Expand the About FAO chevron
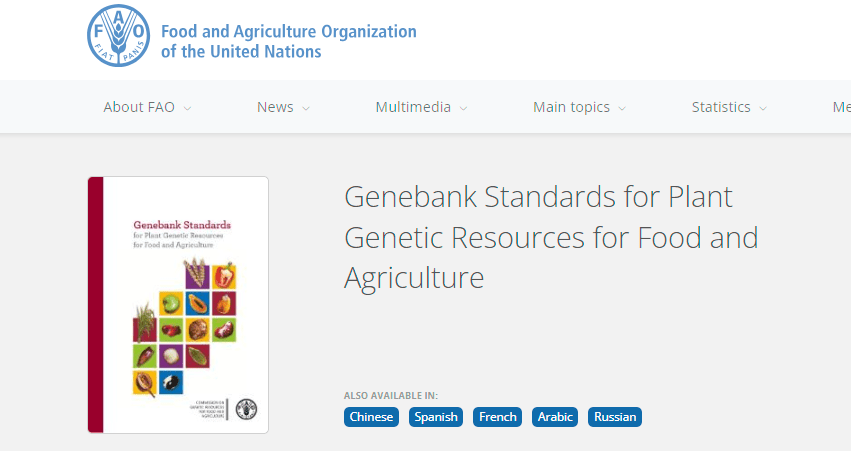The width and height of the screenshot is (851, 451). pos(187,108)
